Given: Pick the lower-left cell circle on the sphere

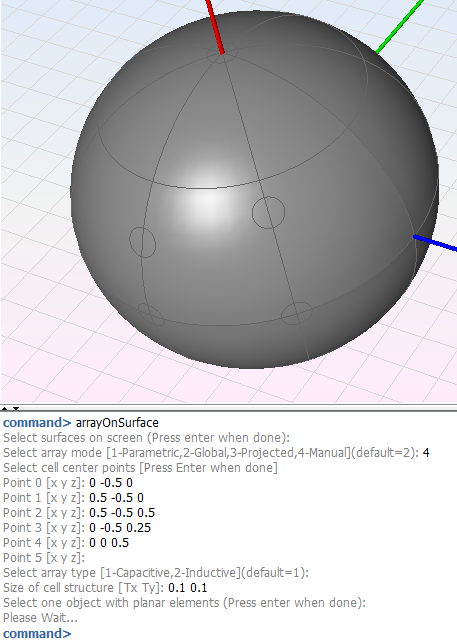Looking at the screenshot, I should coord(151,314).
